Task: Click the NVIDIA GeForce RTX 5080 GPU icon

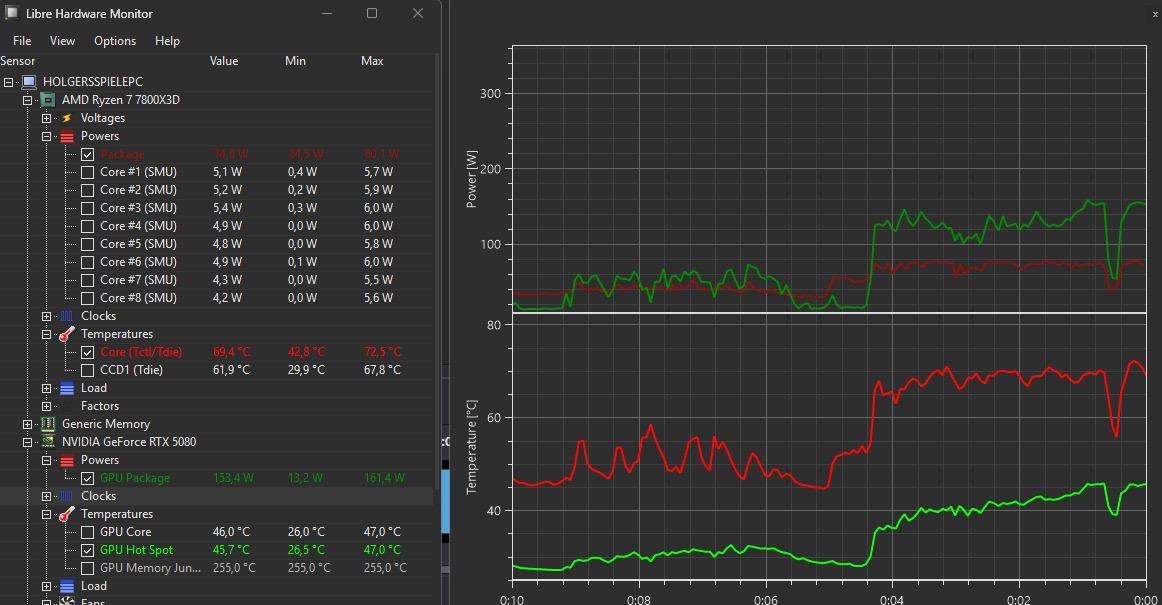Action: (x=47, y=442)
